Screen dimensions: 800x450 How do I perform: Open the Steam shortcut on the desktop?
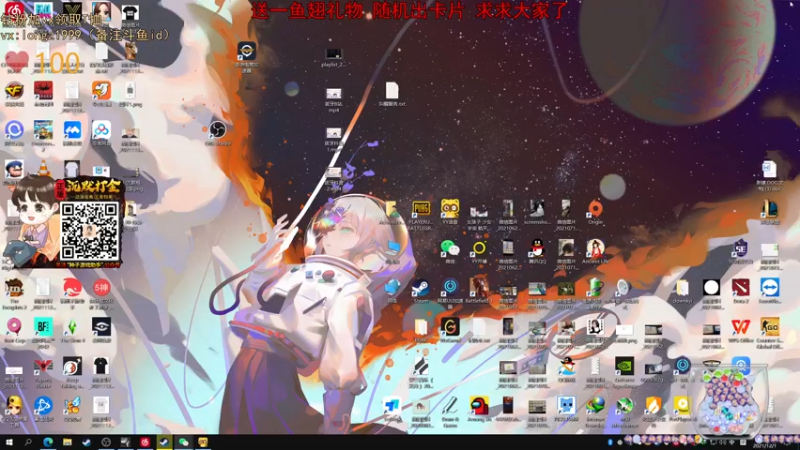click(x=421, y=288)
